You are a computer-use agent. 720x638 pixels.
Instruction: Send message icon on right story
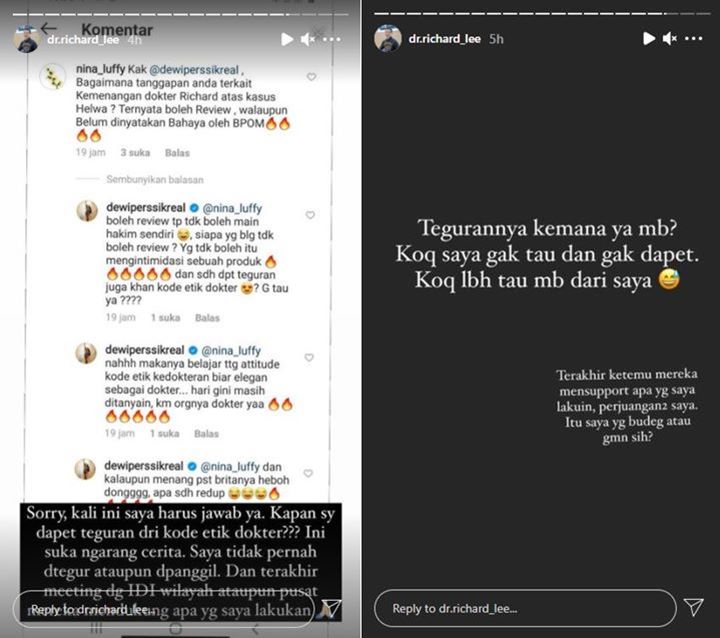693,608
